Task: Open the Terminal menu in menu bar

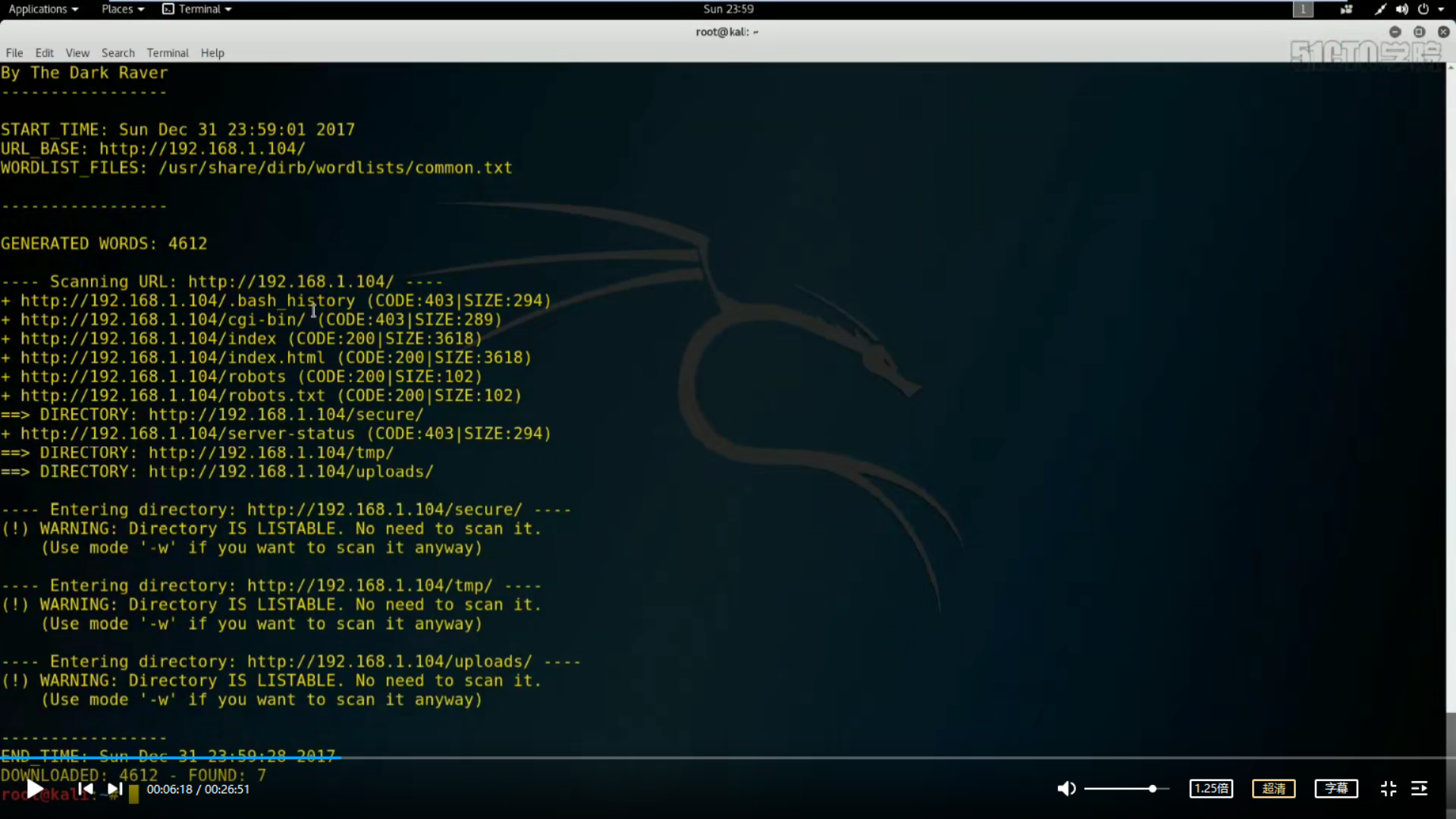Action: coord(168,53)
